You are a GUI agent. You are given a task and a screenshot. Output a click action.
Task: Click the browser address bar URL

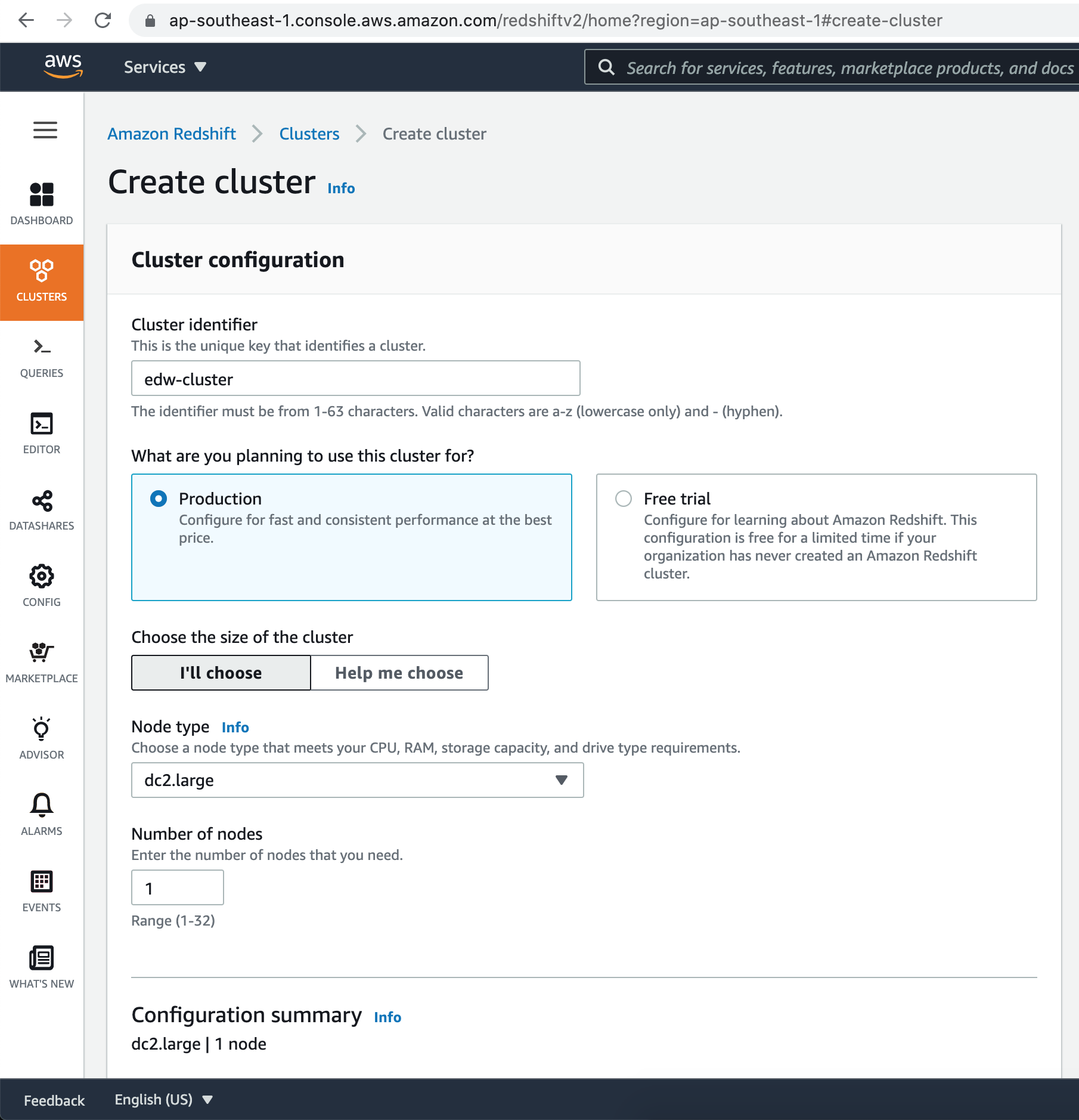(x=556, y=21)
